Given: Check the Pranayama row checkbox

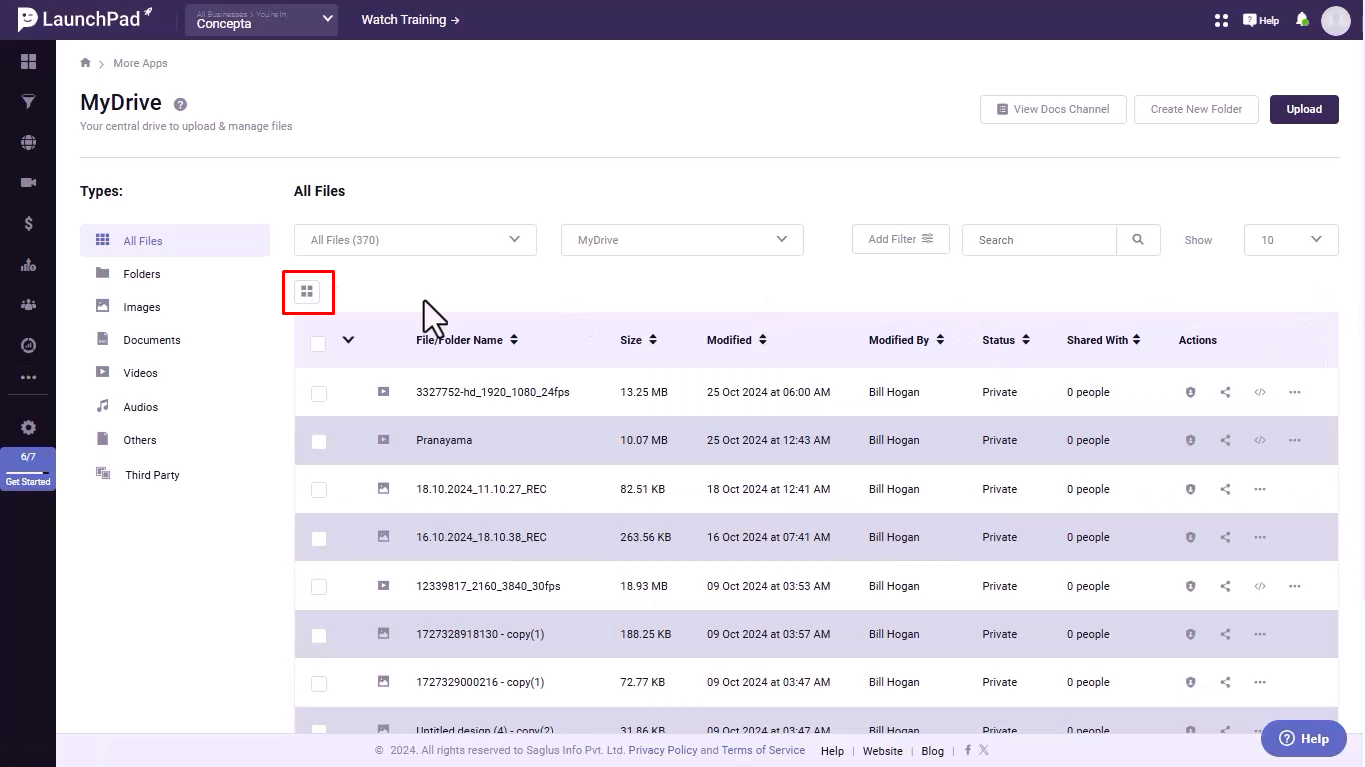Looking at the screenshot, I should (x=319, y=442).
